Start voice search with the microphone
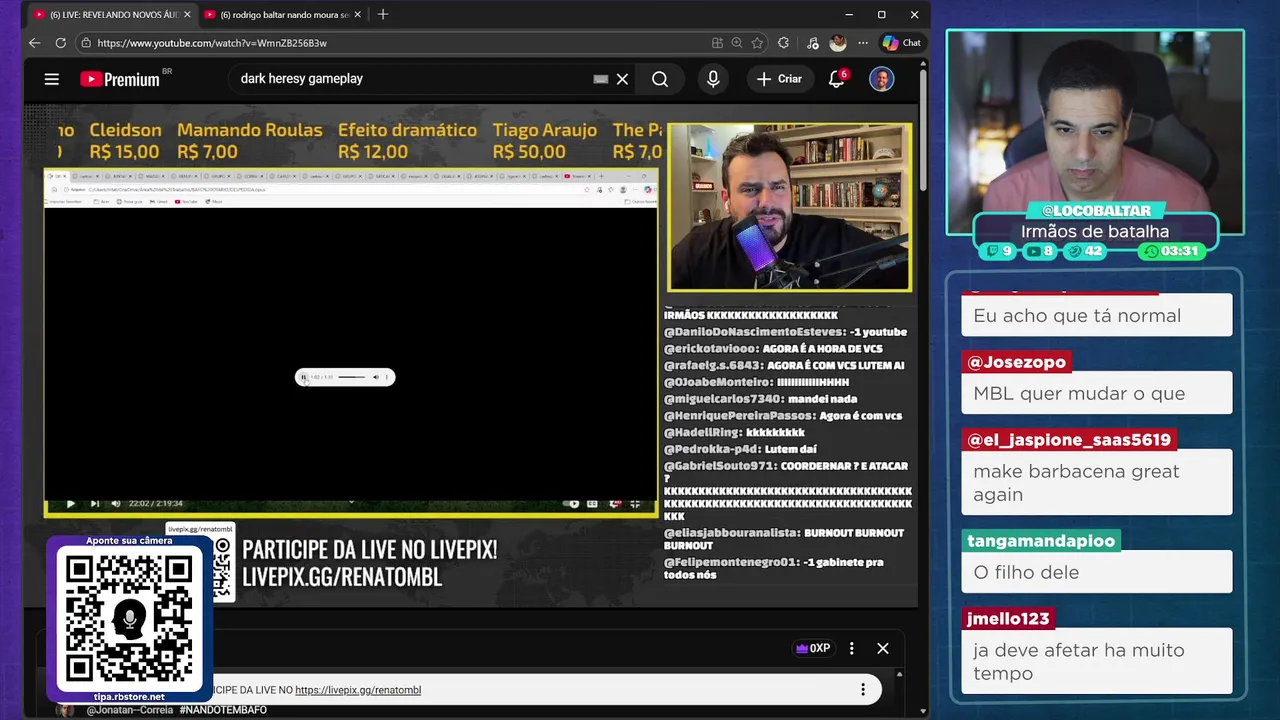 pos(713,79)
